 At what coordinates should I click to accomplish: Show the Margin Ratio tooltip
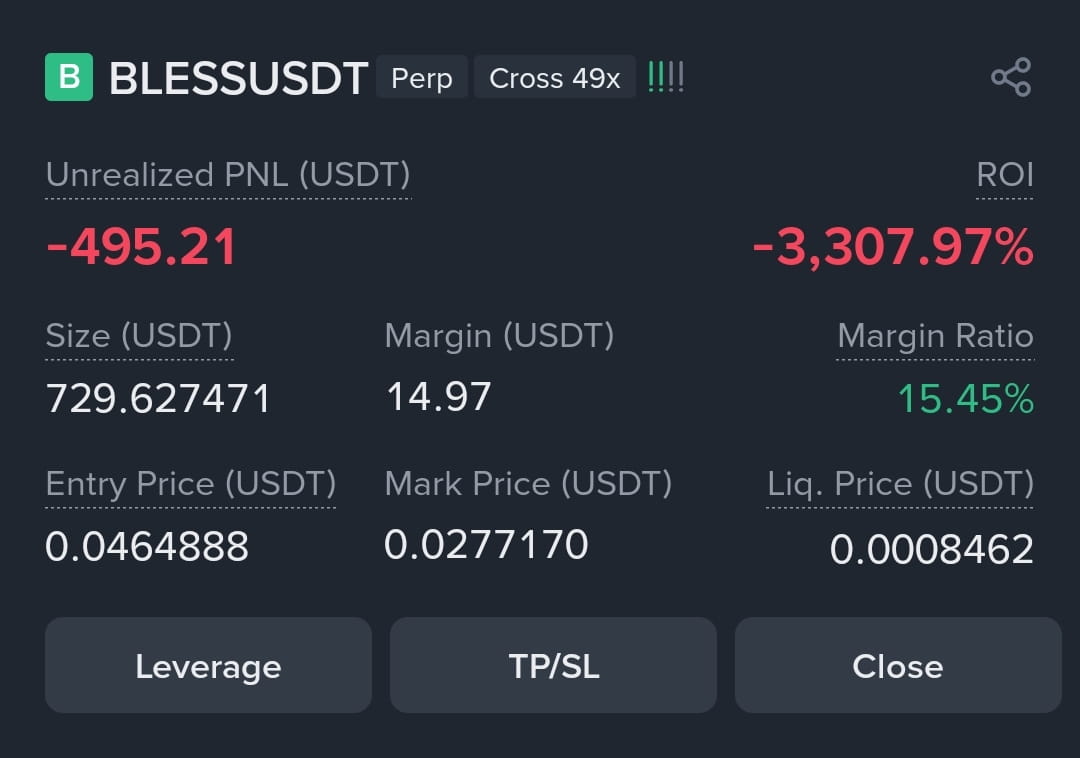pos(935,336)
